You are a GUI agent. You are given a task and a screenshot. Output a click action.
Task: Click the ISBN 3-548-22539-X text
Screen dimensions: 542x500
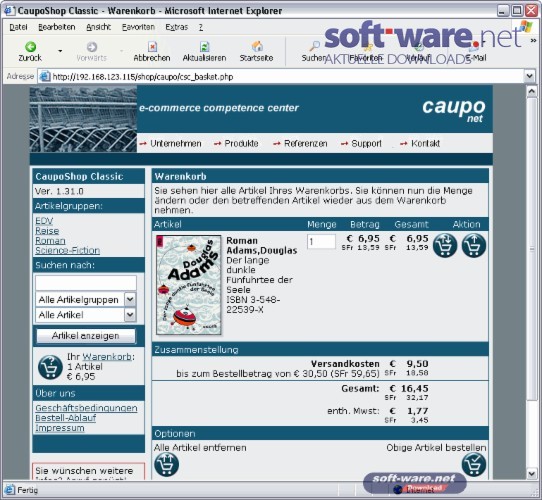(x=253, y=305)
